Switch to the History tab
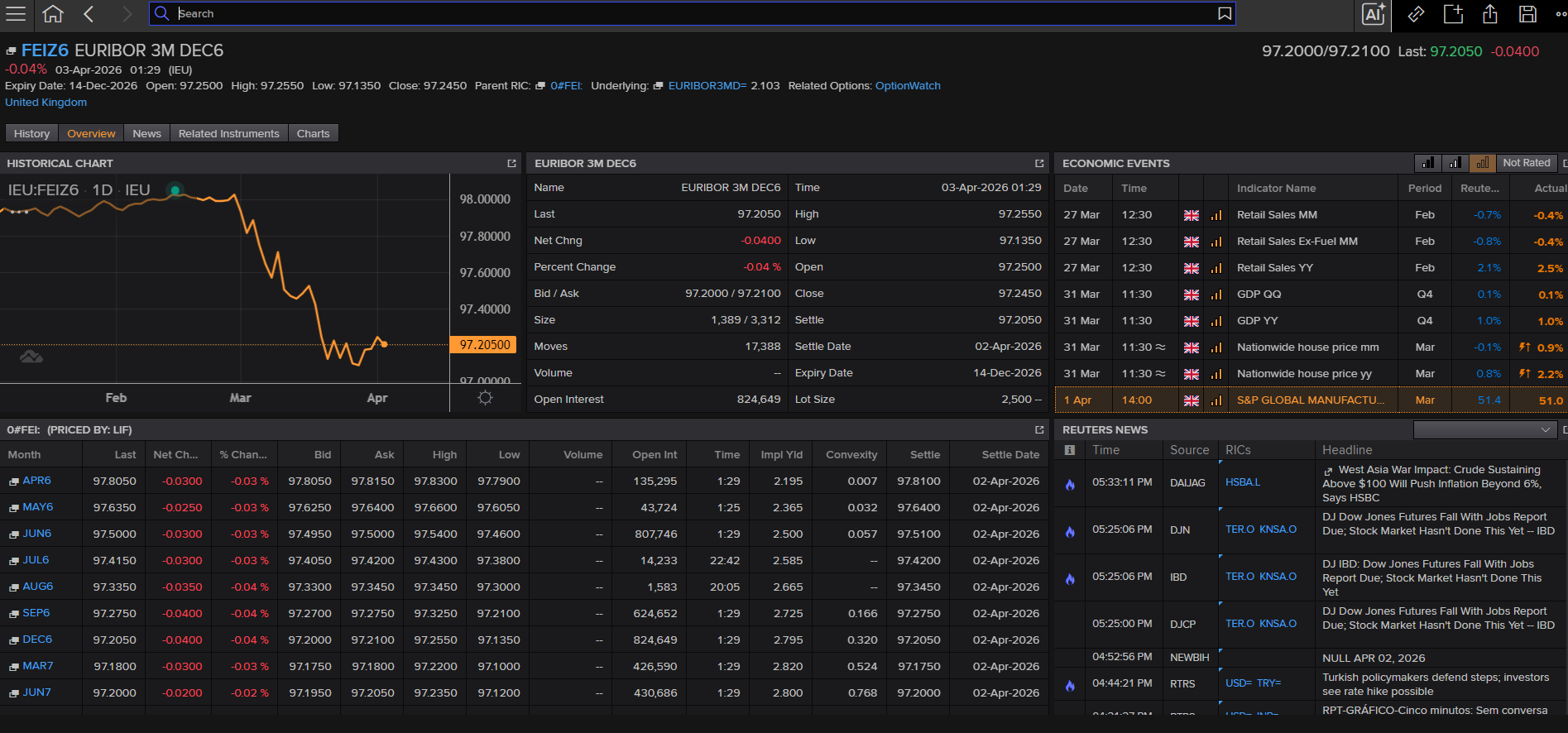This screenshot has height=733, width=1568. [32, 133]
